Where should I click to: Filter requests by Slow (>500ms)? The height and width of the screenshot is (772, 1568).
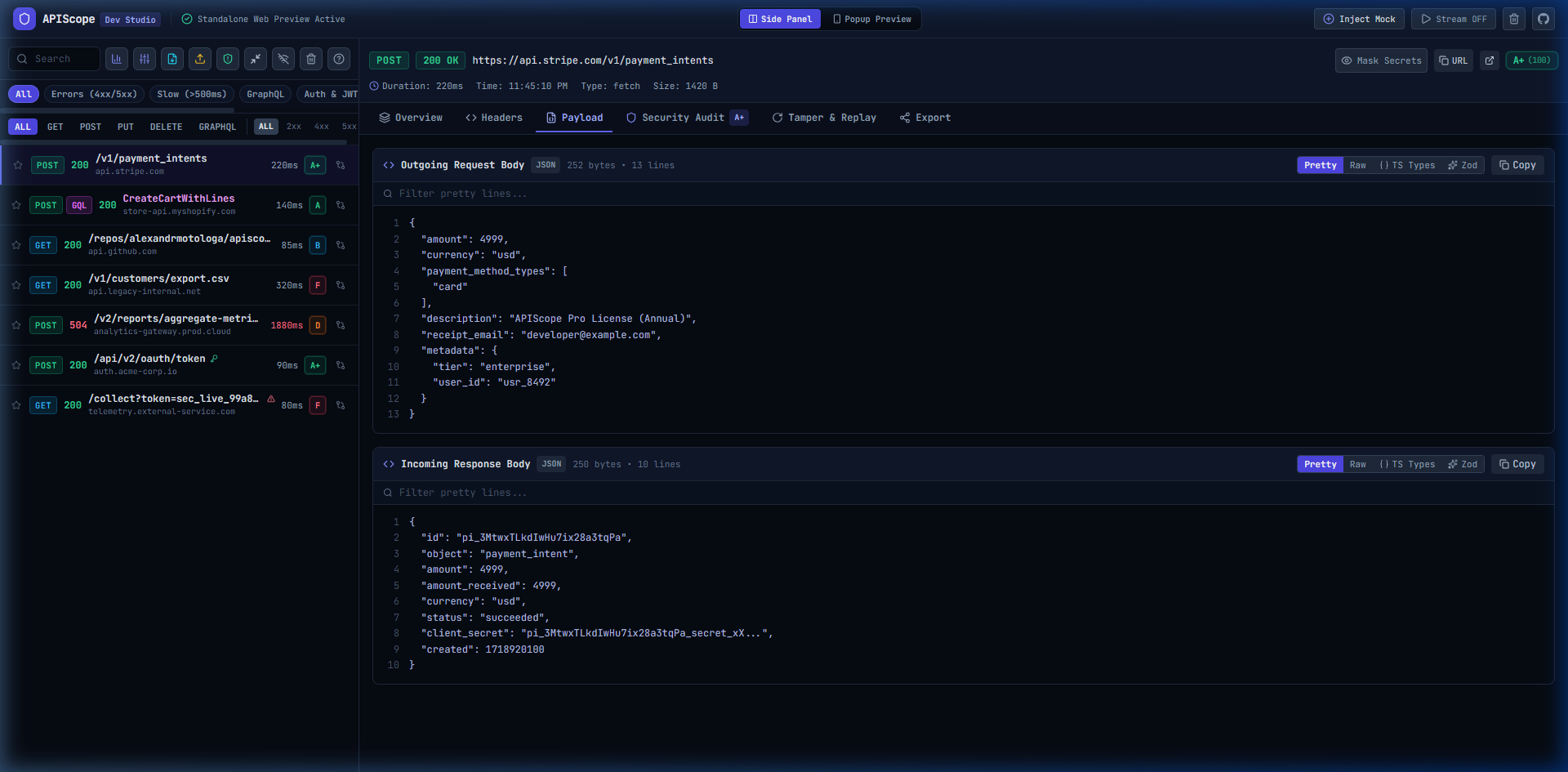192,94
